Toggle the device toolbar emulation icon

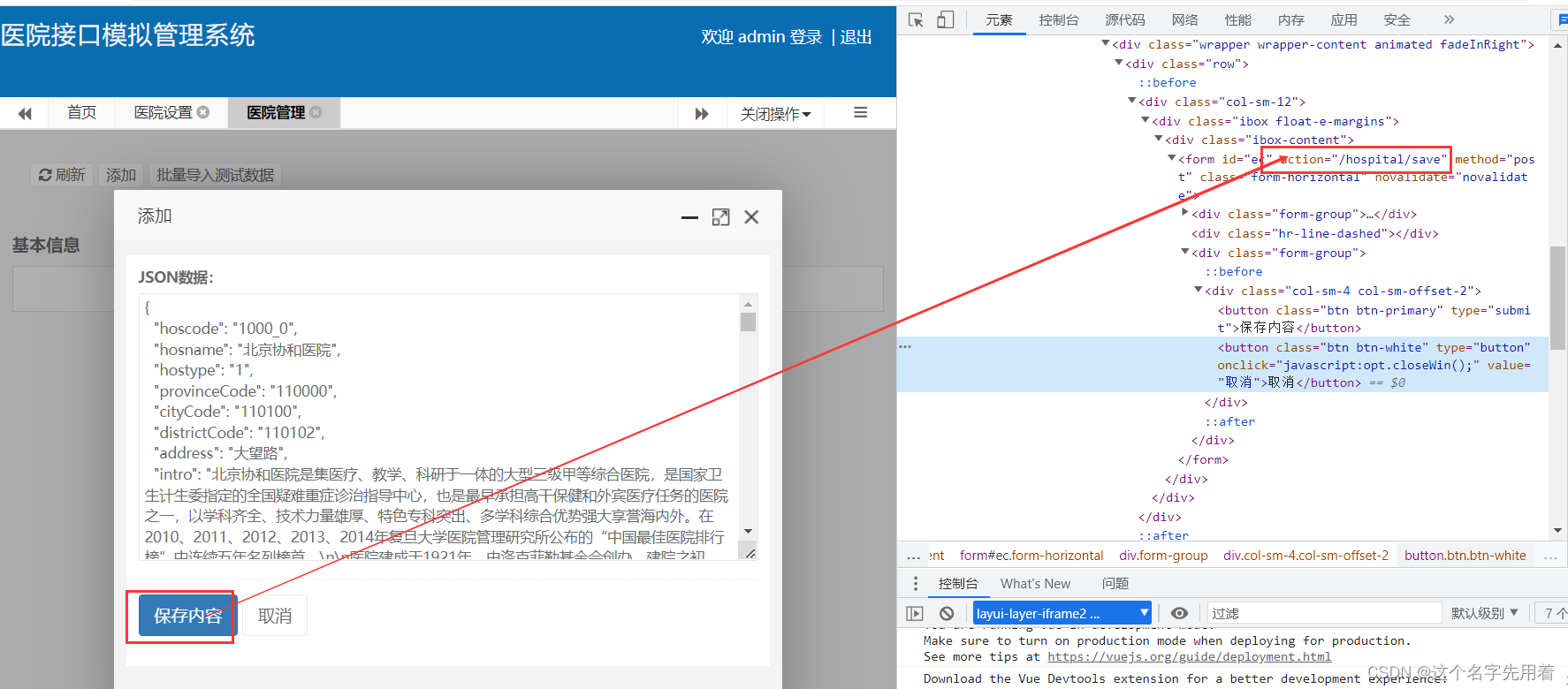tap(945, 19)
